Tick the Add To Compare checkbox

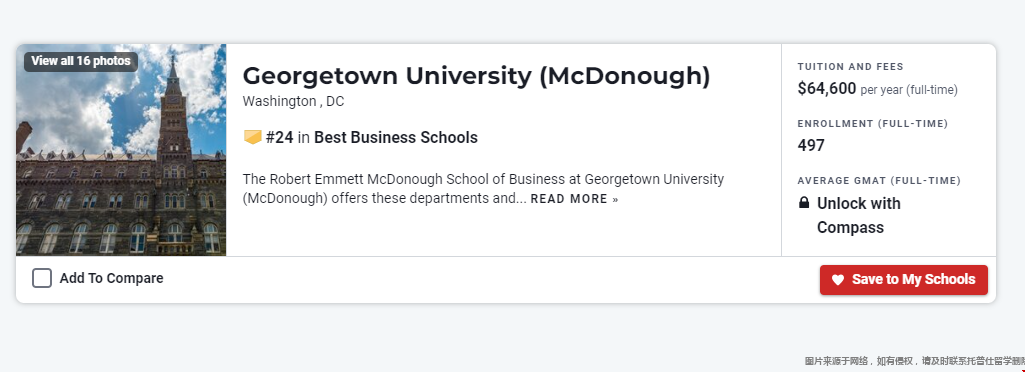click(x=42, y=278)
